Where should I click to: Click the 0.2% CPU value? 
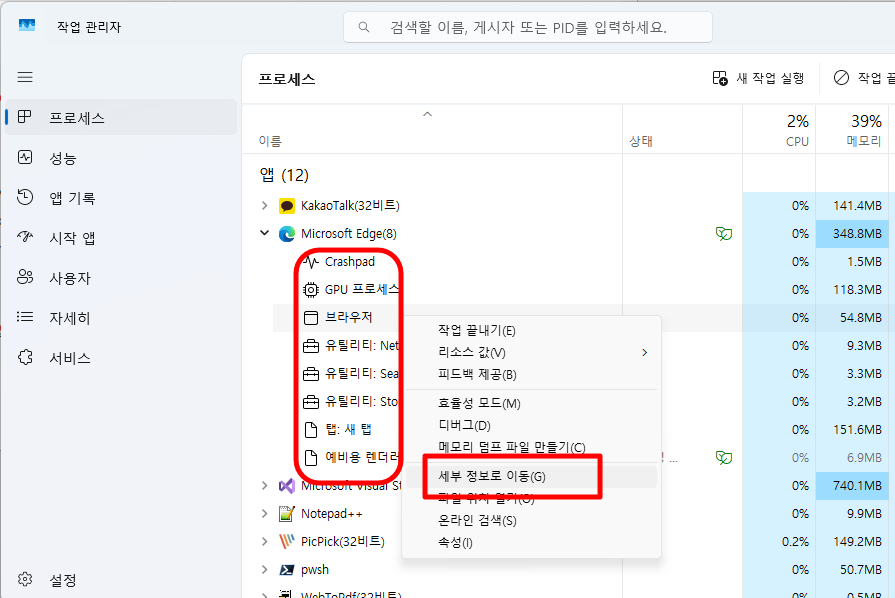(796, 542)
